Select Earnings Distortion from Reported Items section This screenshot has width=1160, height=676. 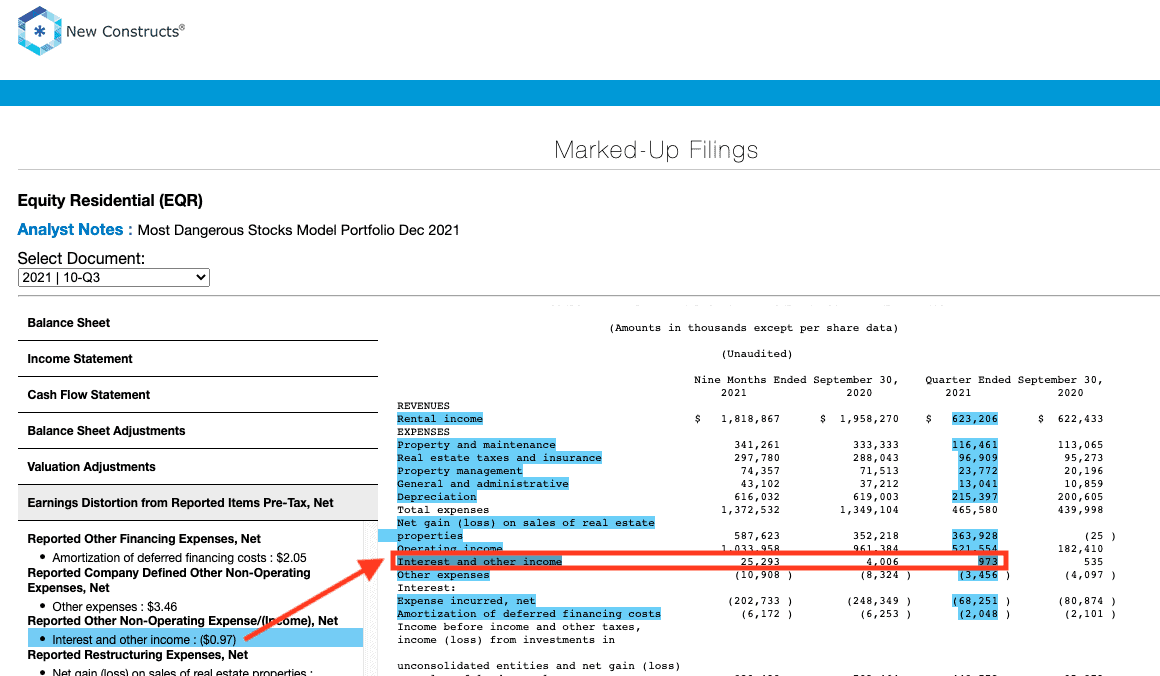point(198,503)
